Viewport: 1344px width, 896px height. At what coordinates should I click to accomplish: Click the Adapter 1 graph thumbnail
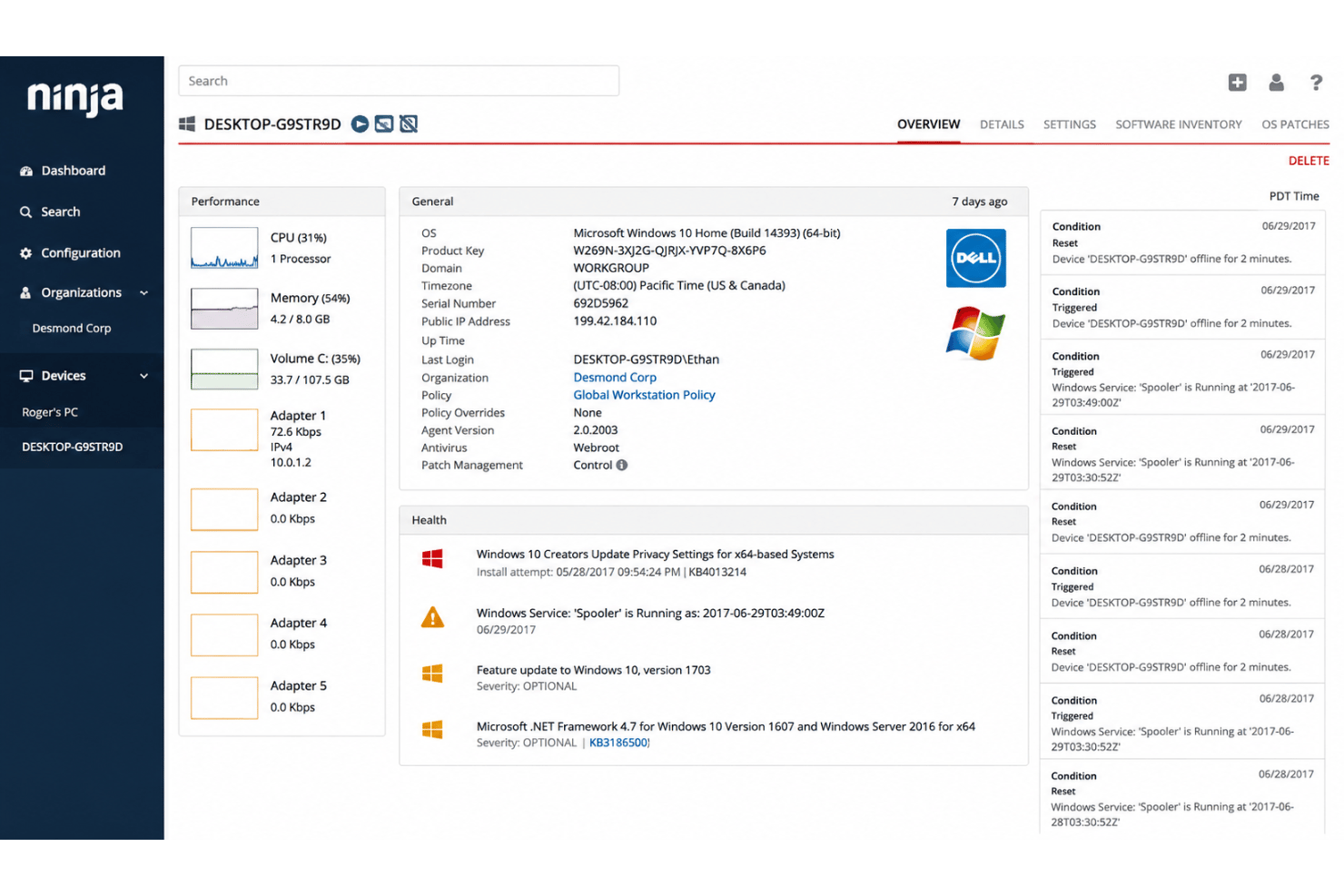click(x=224, y=429)
